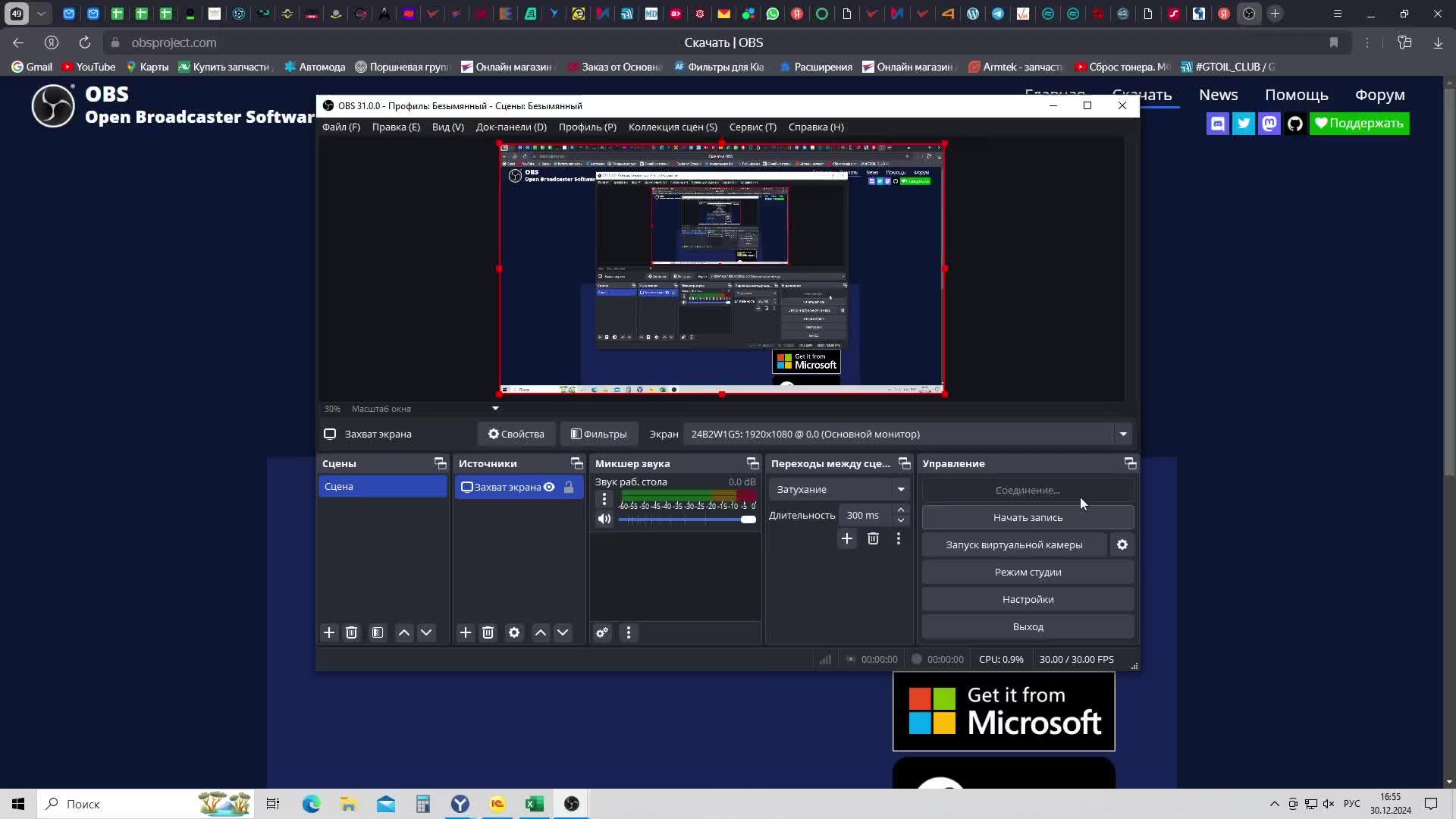Open Фильтры of selected source
The width and height of the screenshot is (1456, 819).
(x=599, y=434)
